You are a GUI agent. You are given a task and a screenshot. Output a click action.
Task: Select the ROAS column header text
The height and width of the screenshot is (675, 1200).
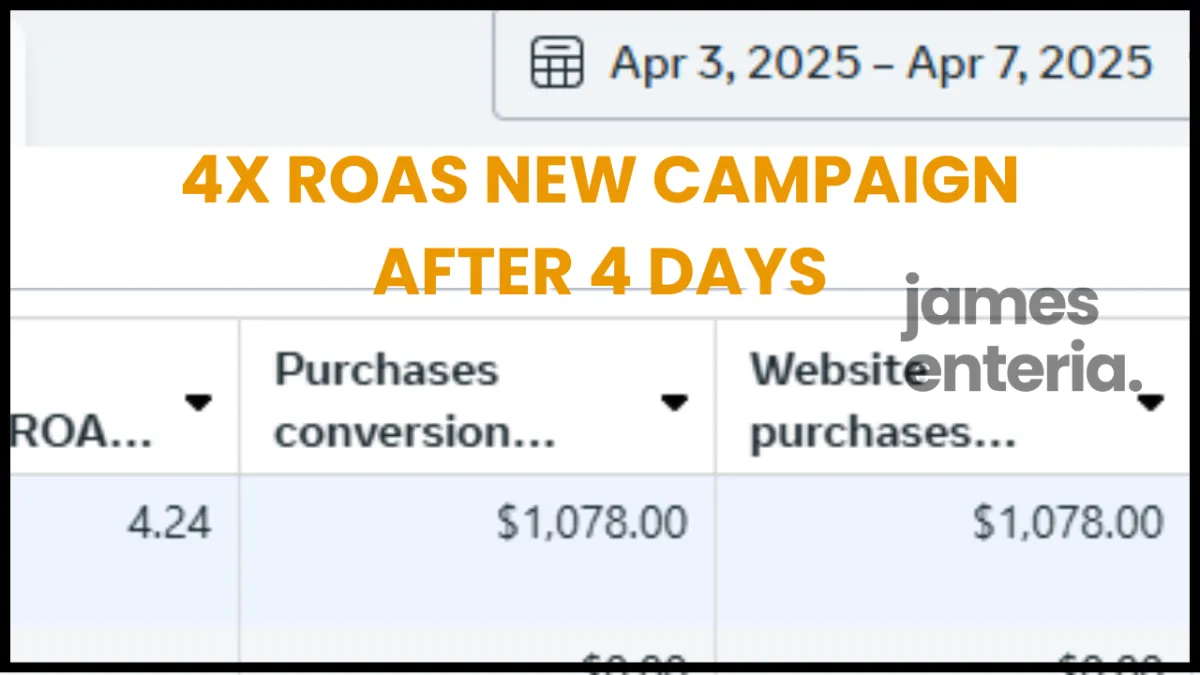[82, 433]
